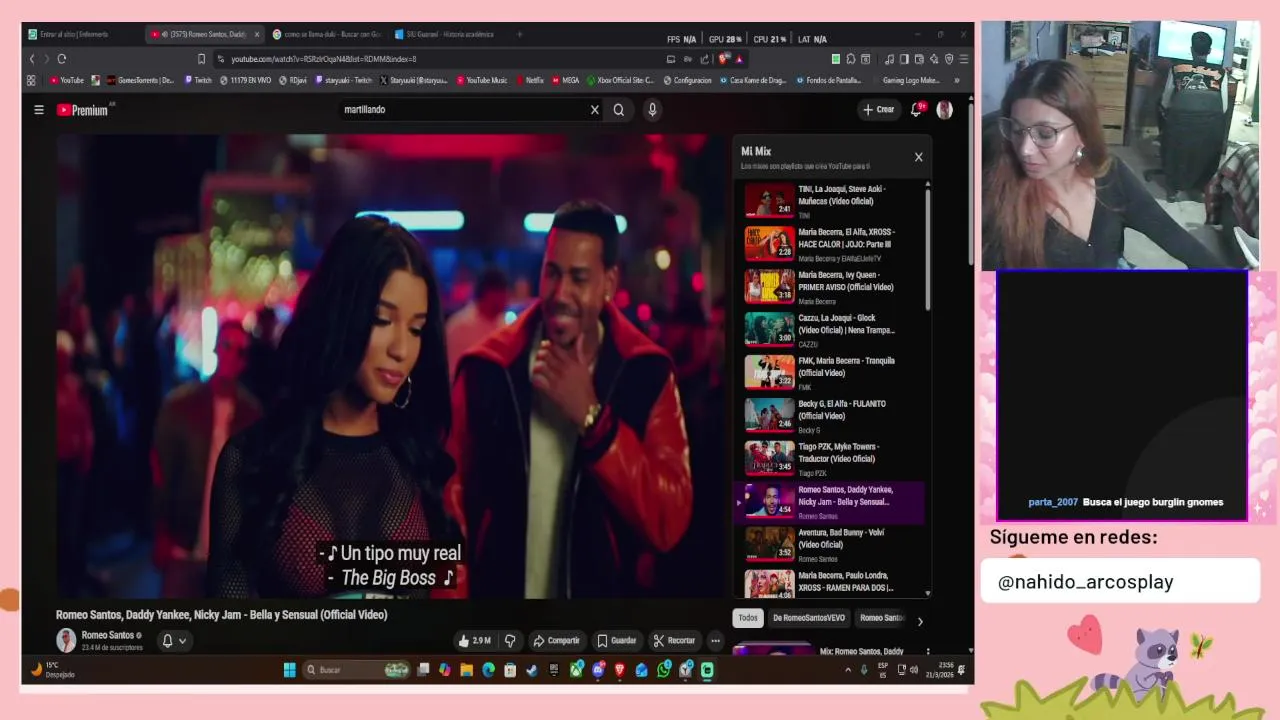Image resolution: width=1280 pixels, height=720 pixels.
Task: Open the Twitch bookmark
Action: (x=197, y=80)
